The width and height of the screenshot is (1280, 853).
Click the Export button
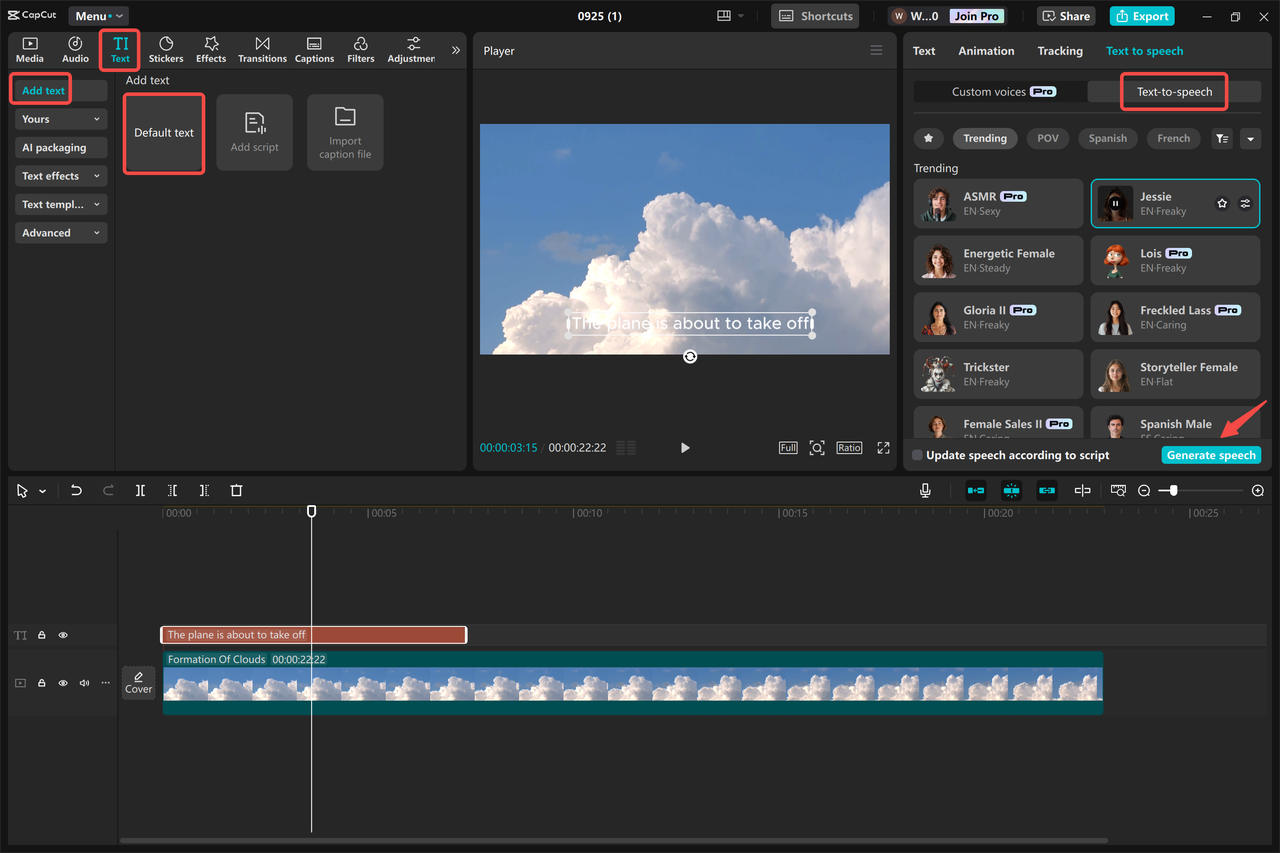[1141, 16]
